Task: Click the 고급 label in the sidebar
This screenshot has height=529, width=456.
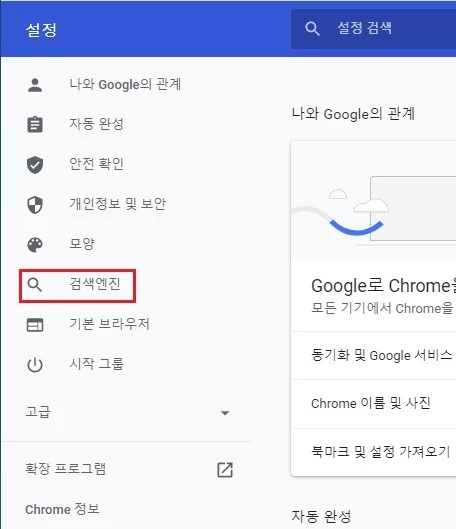Action: click(x=38, y=412)
